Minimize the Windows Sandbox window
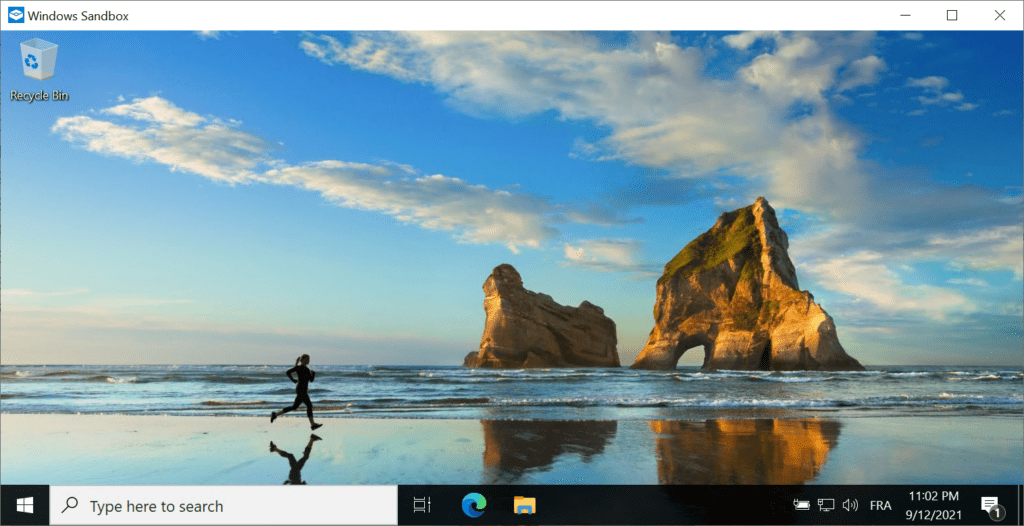Image resolution: width=1024 pixels, height=526 pixels. (x=904, y=16)
